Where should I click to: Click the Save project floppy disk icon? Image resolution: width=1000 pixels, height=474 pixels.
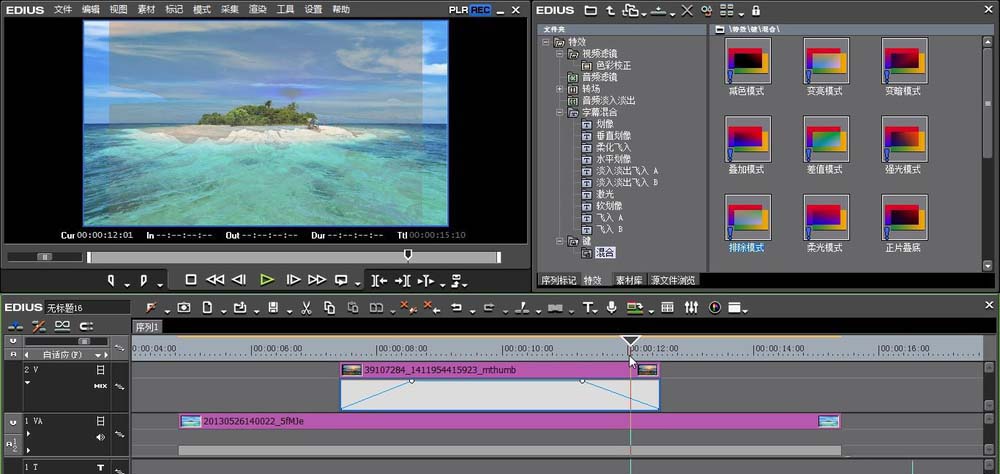[273, 307]
